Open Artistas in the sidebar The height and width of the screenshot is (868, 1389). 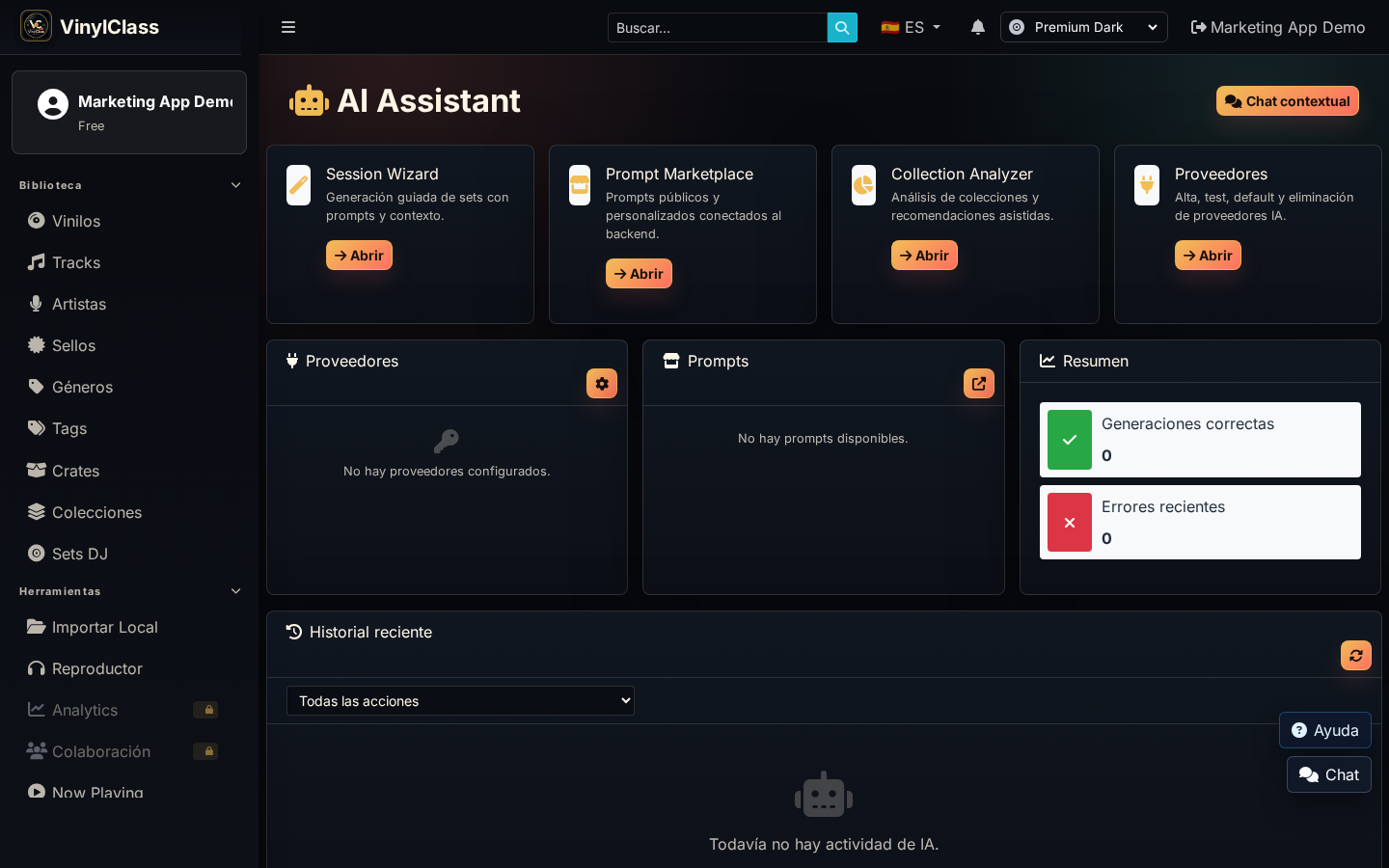[x=129, y=304]
